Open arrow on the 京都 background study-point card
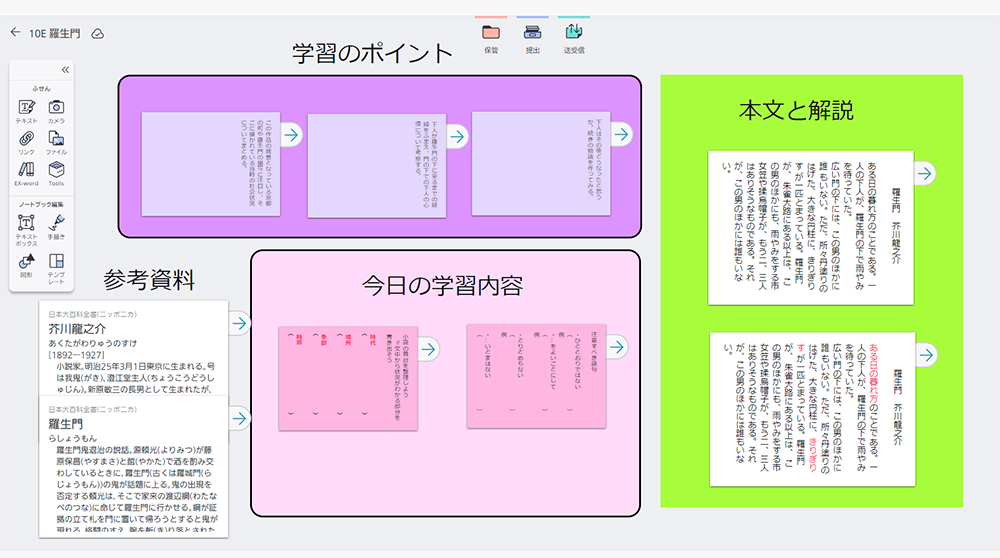The image size is (1000, 558). tap(291, 135)
